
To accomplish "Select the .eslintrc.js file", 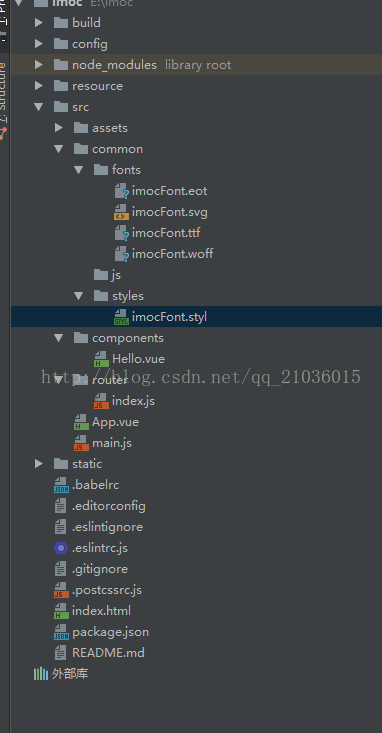I will tap(100, 548).
